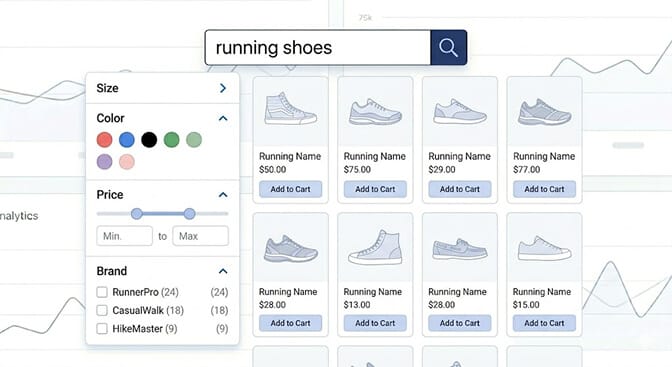Open the $75.00 shoe image

click(x=375, y=111)
